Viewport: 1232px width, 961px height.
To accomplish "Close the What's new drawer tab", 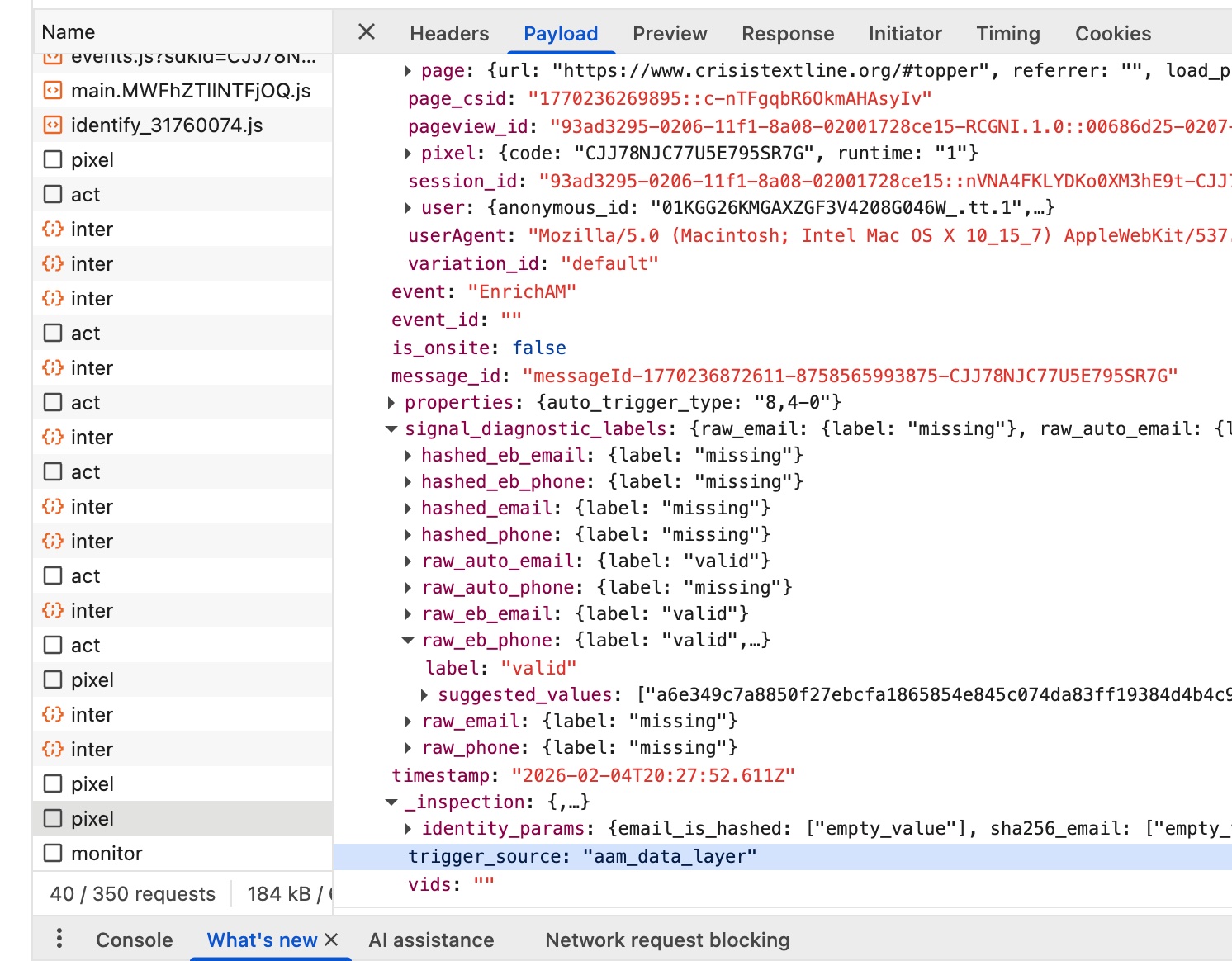I will (x=333, y=940).
